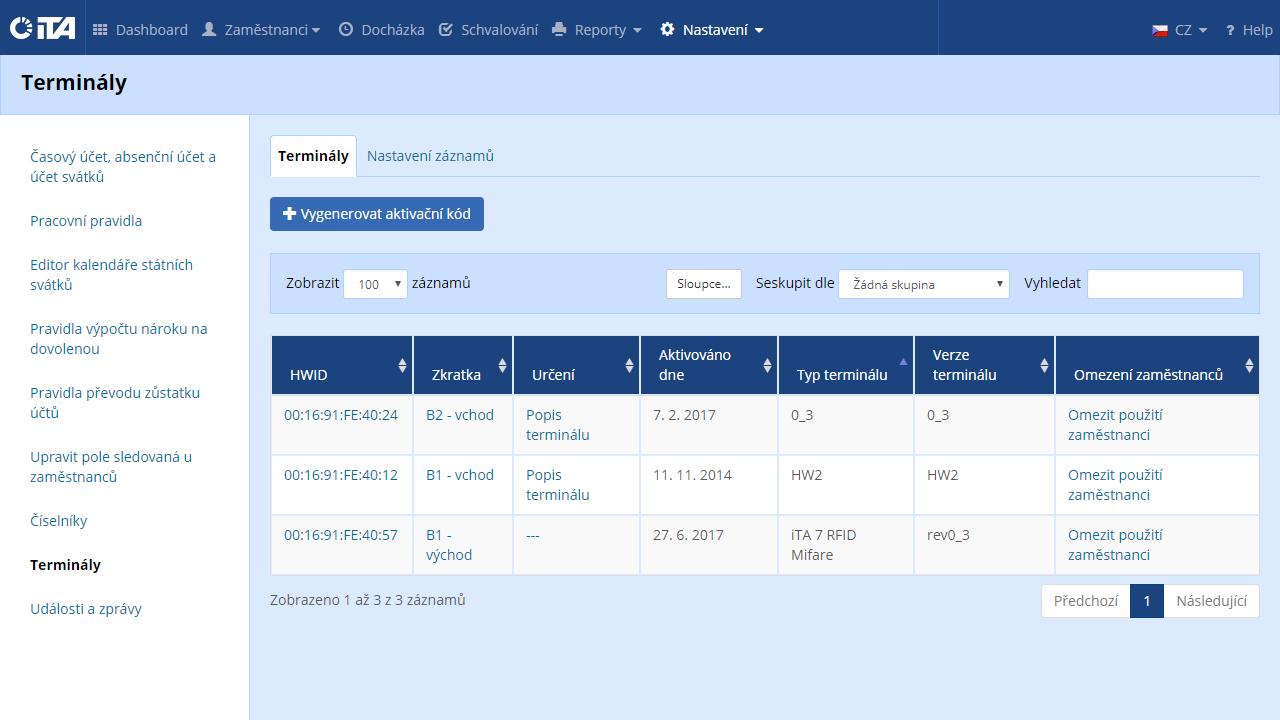The width and height of the screenshot is (1280, 720).
Task: Click the Czech flag language icon
Action: point(1160,30)
